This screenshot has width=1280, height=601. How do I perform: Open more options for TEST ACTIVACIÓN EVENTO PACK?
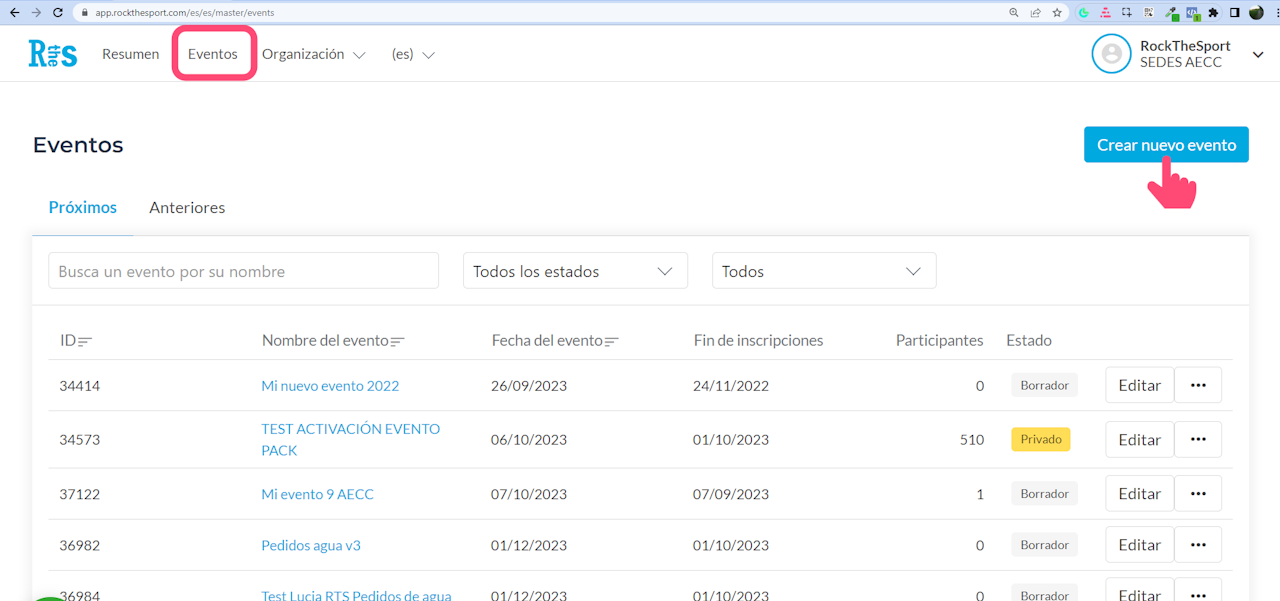point(1198,439)
